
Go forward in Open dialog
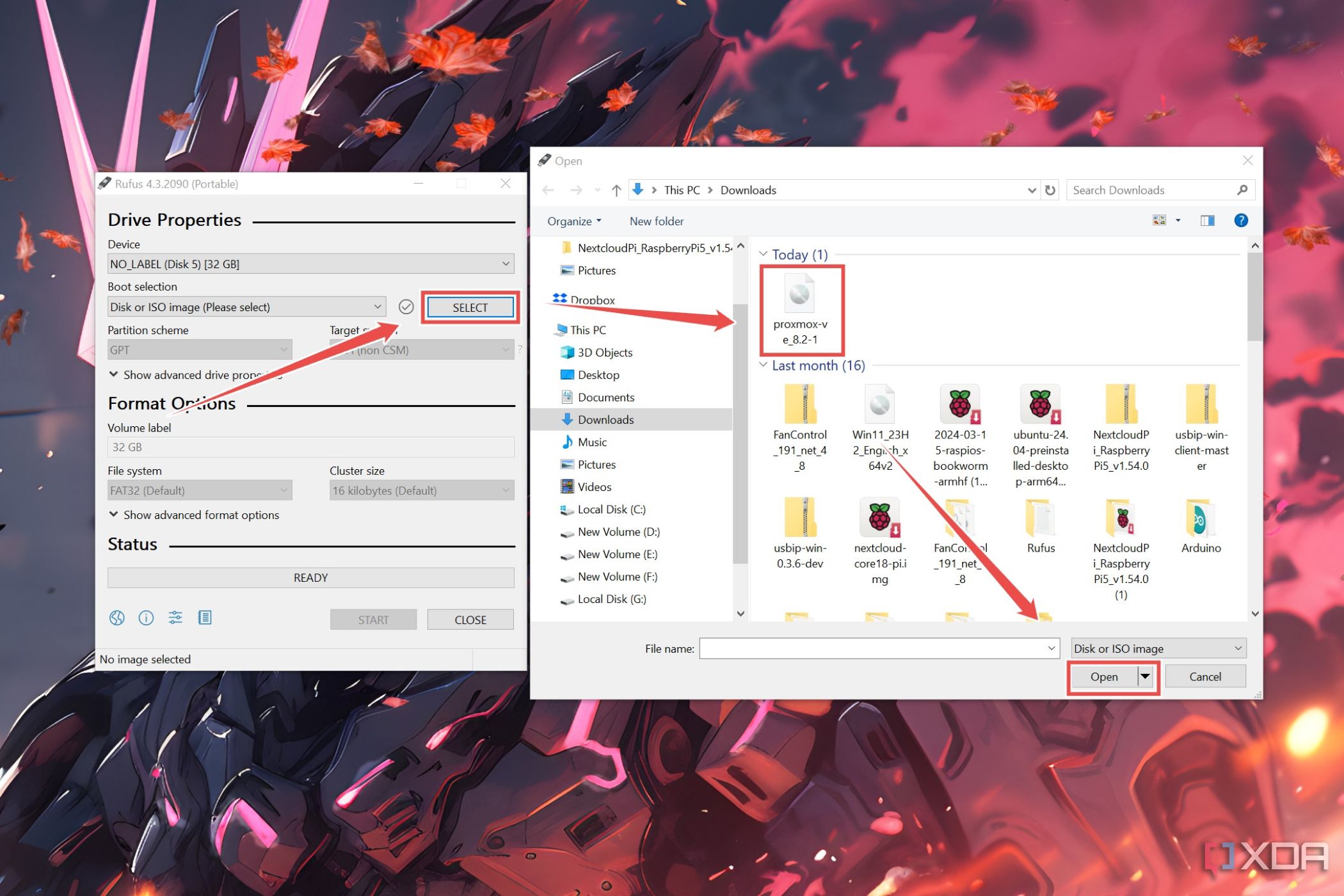point(575,190)
